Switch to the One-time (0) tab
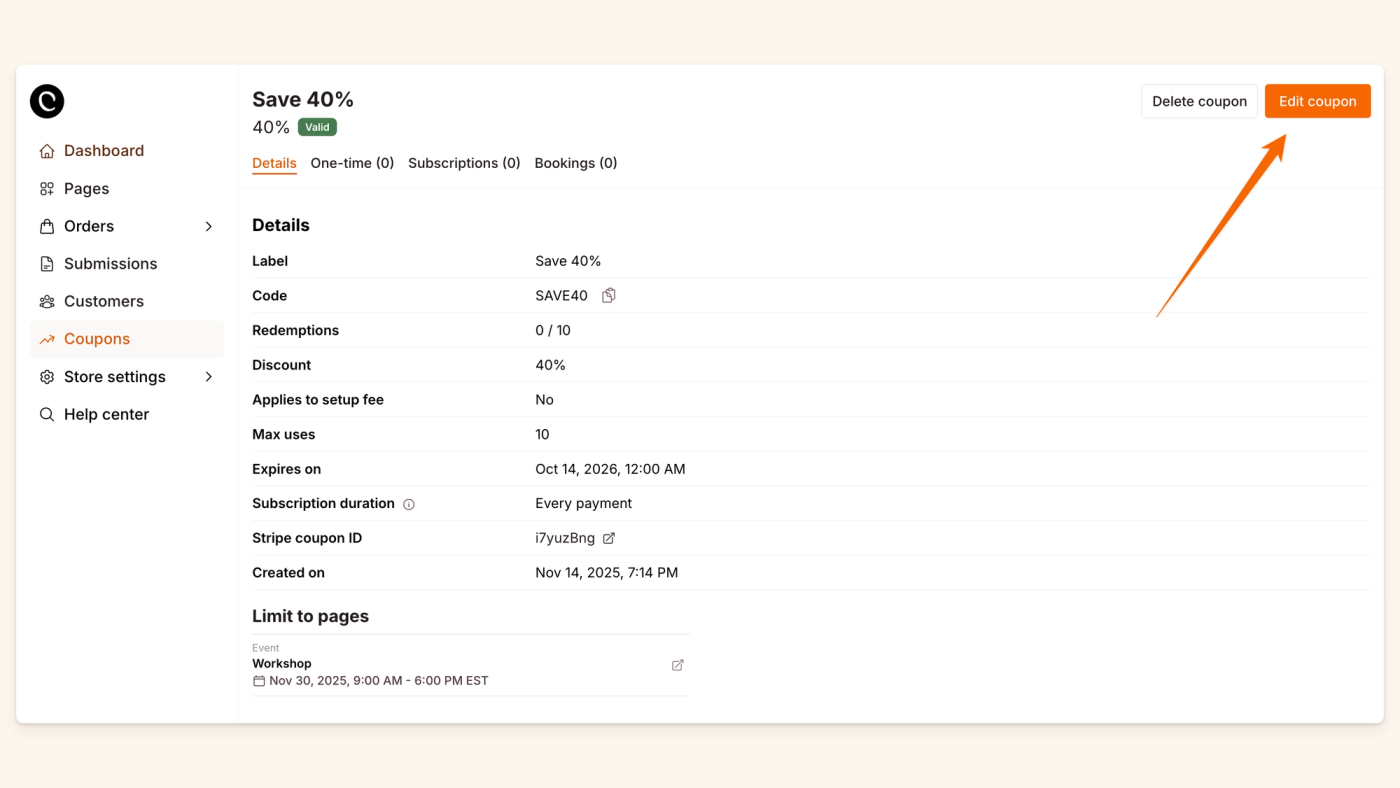 click(352, 163)
